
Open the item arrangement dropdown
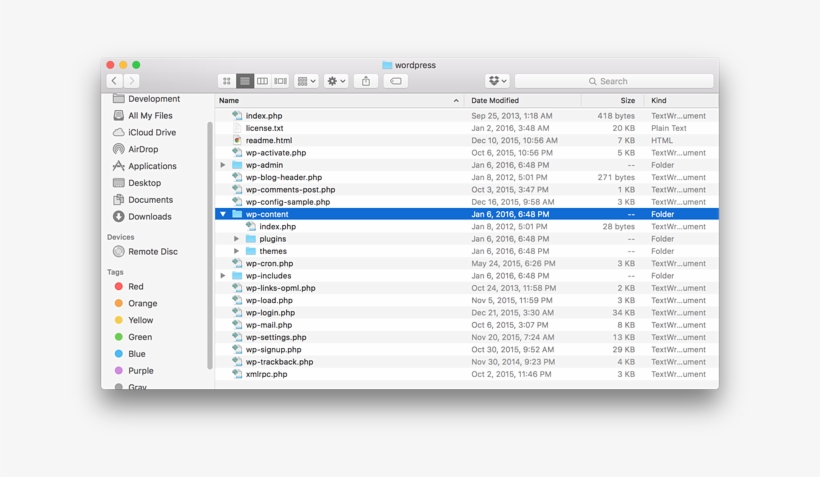[306, 81]
